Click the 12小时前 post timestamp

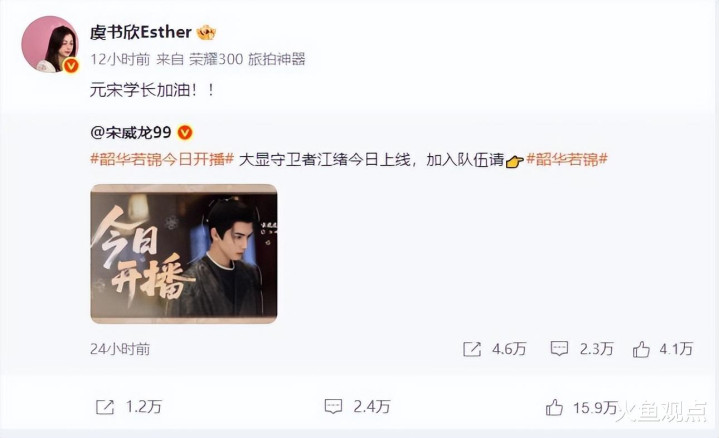click(x=120, y=59)
